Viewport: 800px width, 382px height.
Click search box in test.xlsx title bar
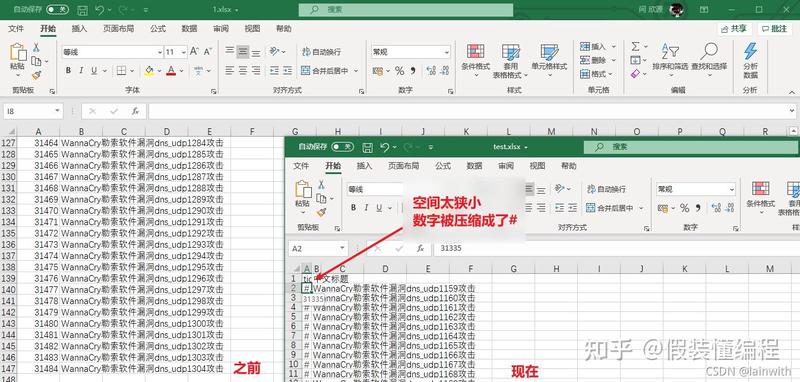click(x=691, y=147)
